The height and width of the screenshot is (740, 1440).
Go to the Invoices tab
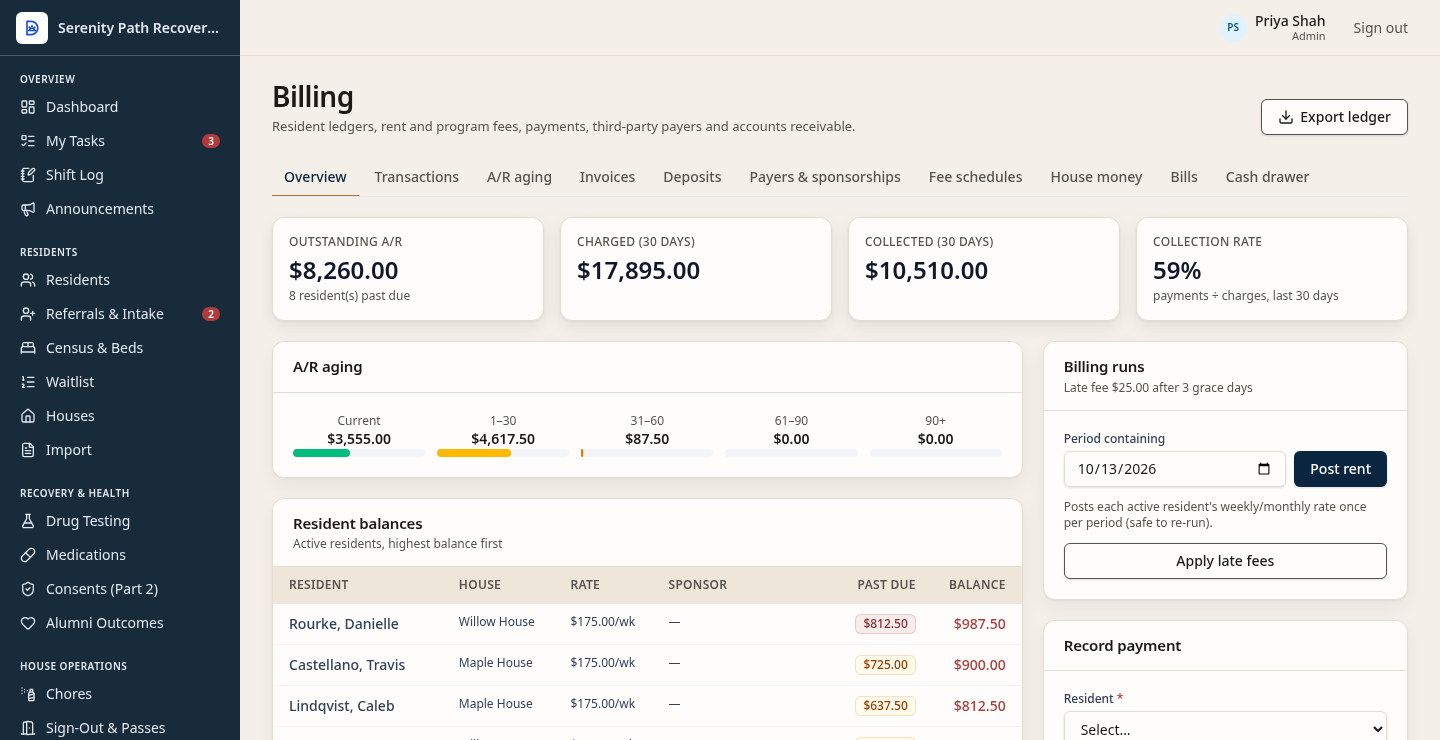pyautogui.click(x=607, y=177)
